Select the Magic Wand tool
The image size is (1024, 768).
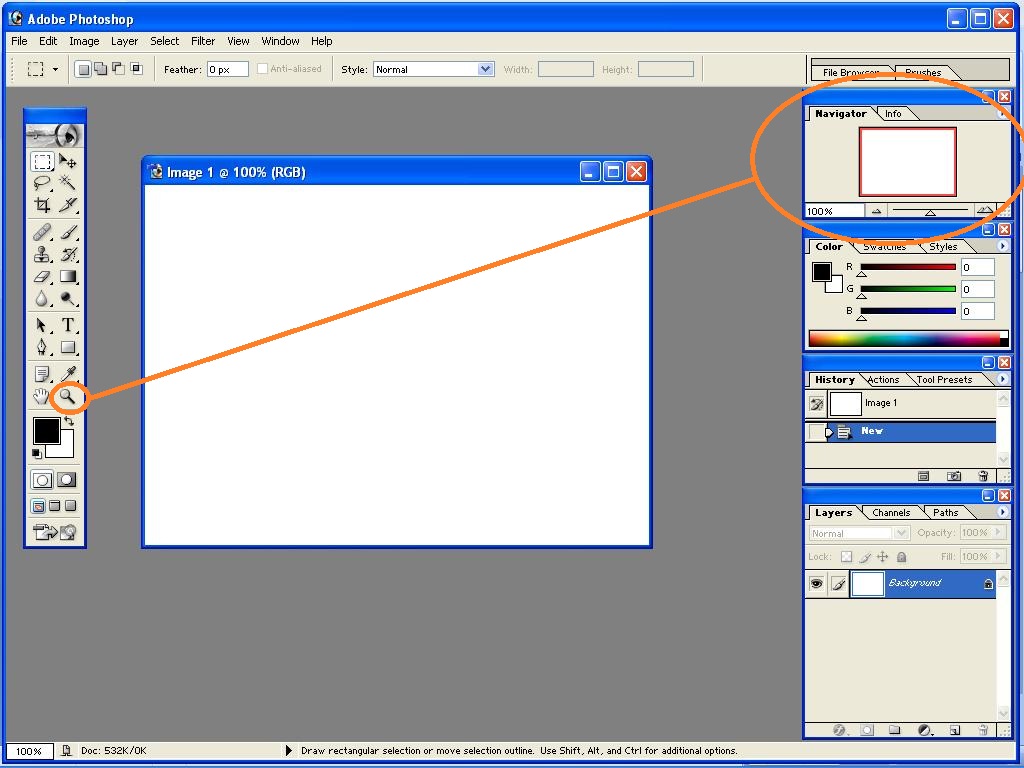point(68,182)
